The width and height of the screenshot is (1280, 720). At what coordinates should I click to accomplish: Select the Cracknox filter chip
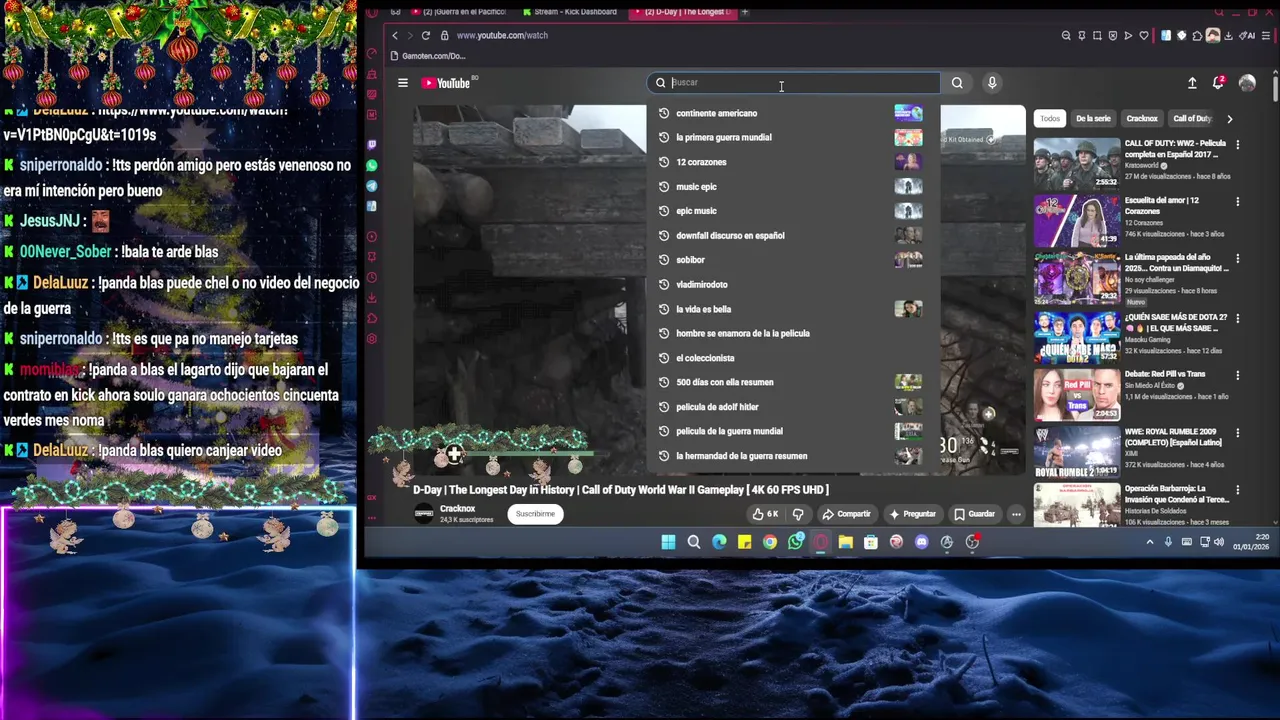[1142, 118]
